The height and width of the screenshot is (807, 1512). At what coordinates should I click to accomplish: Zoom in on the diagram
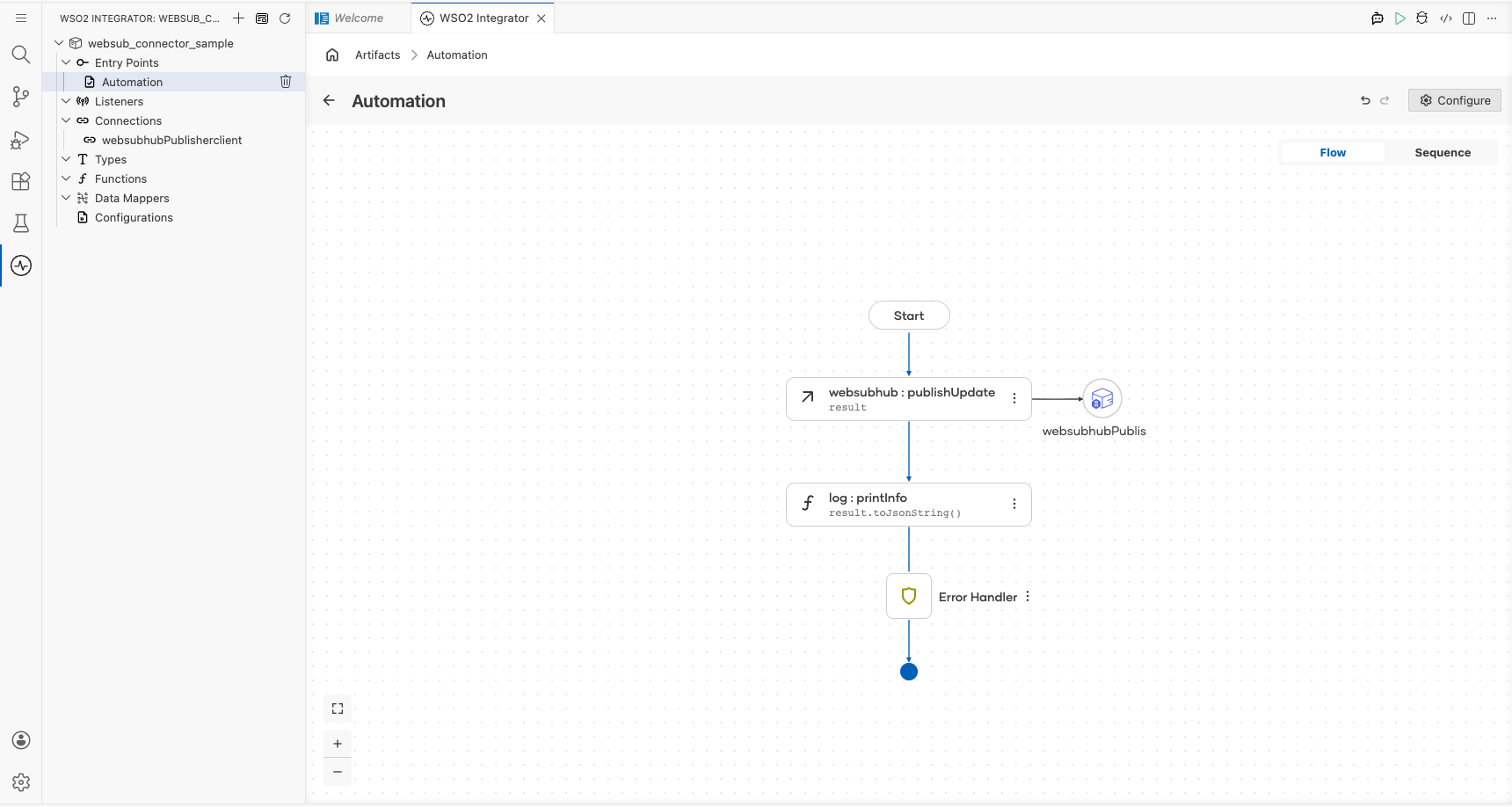pyautogui.click(x=338, y=744)
